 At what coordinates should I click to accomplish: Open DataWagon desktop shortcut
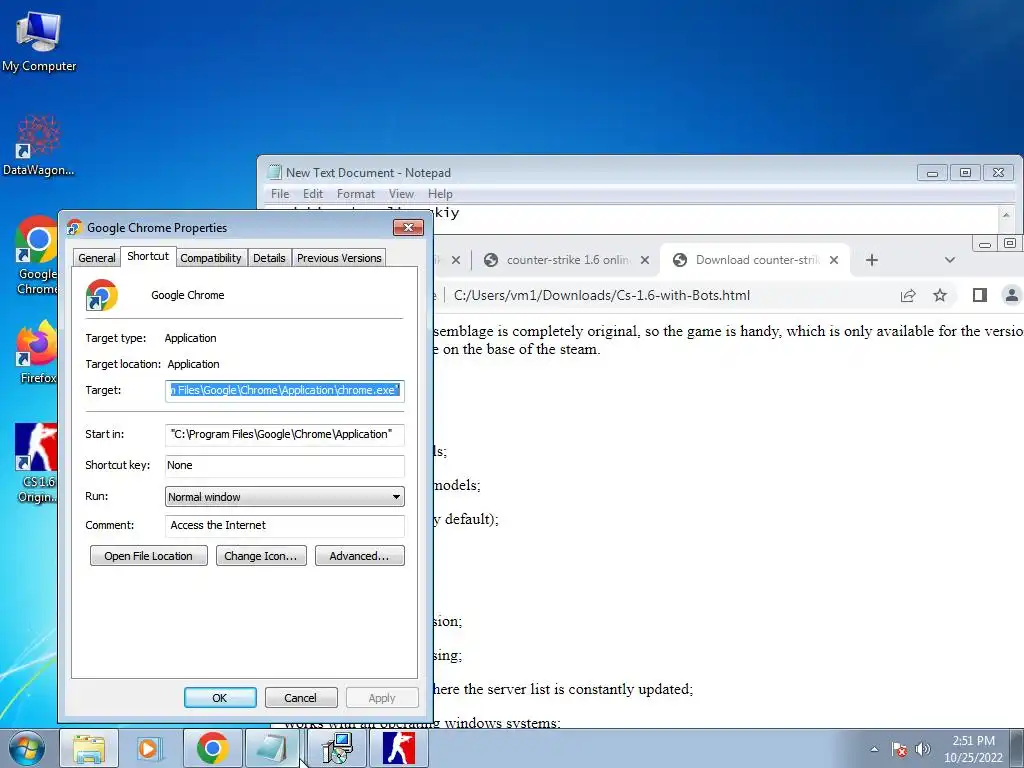click(x=39, y=145)
